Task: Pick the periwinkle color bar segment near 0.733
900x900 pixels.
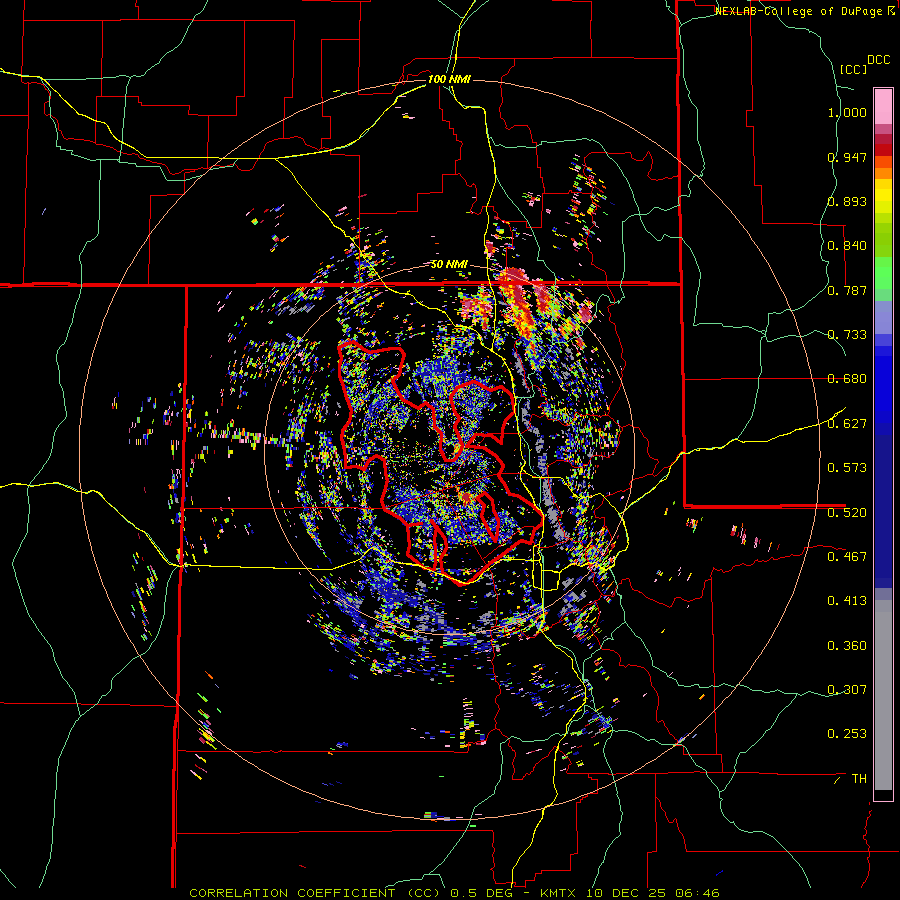Action: (883, 317)
